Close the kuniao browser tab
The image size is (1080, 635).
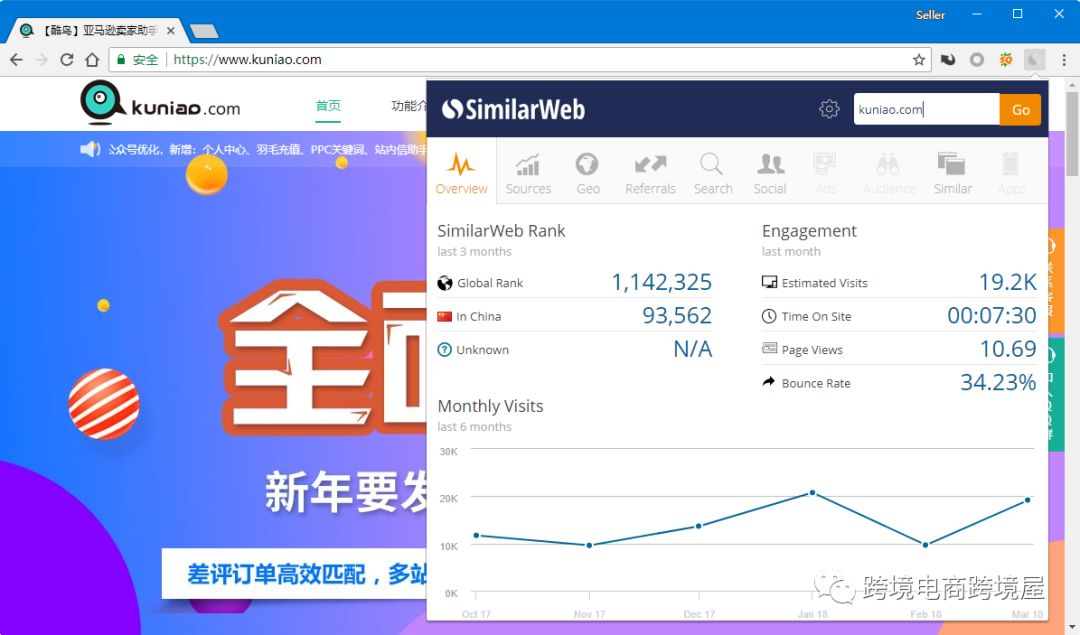(171, 31)
